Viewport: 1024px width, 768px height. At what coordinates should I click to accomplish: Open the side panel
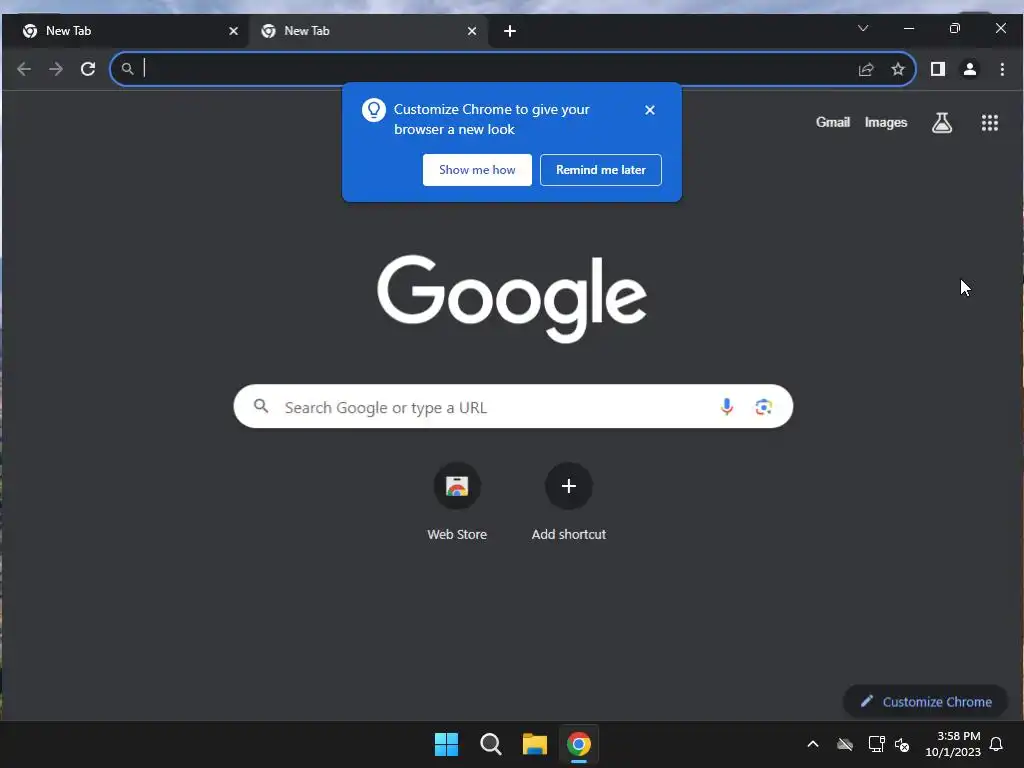click(x=938, y=69)
